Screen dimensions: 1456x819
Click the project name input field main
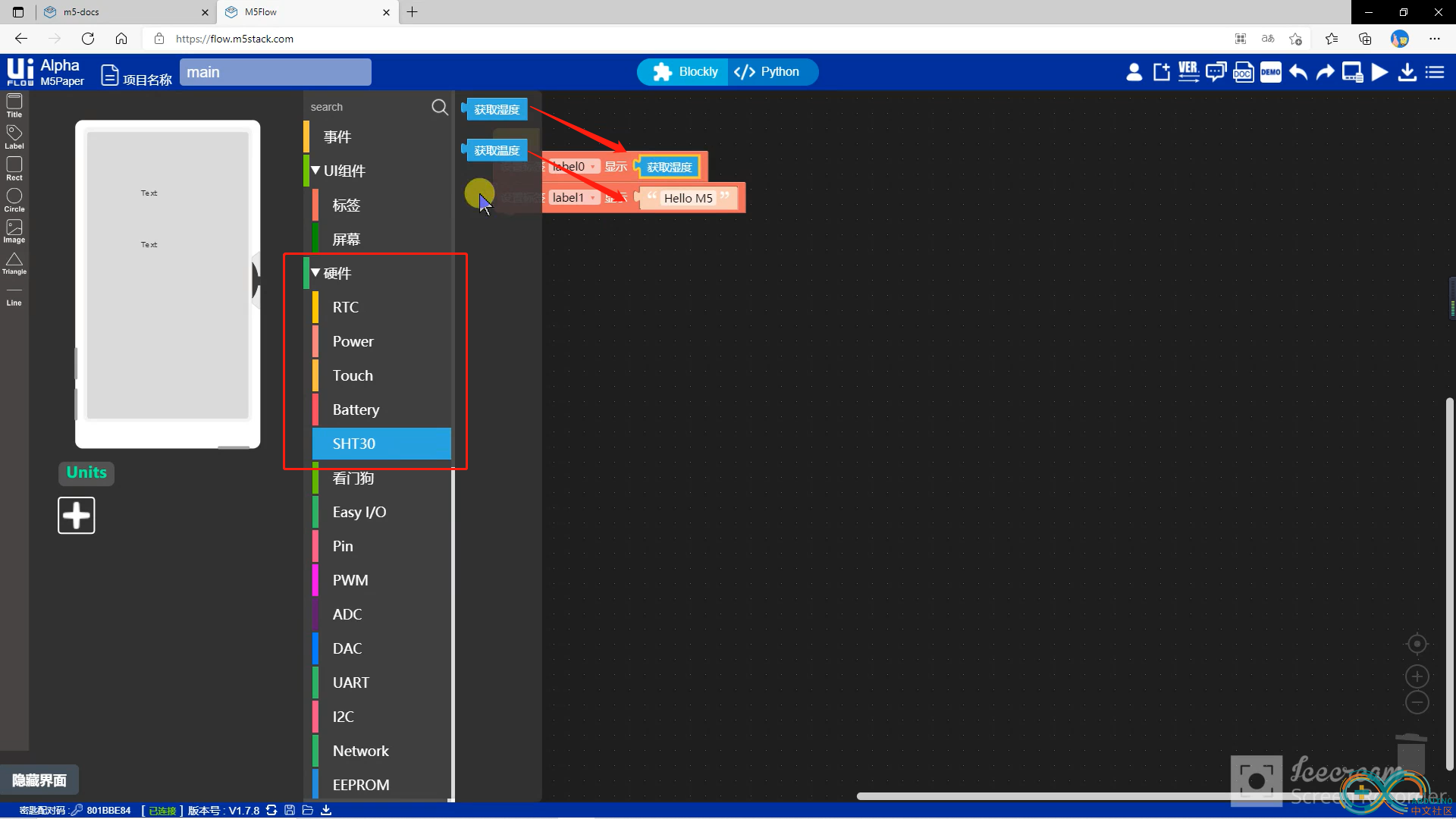(275, 72)
